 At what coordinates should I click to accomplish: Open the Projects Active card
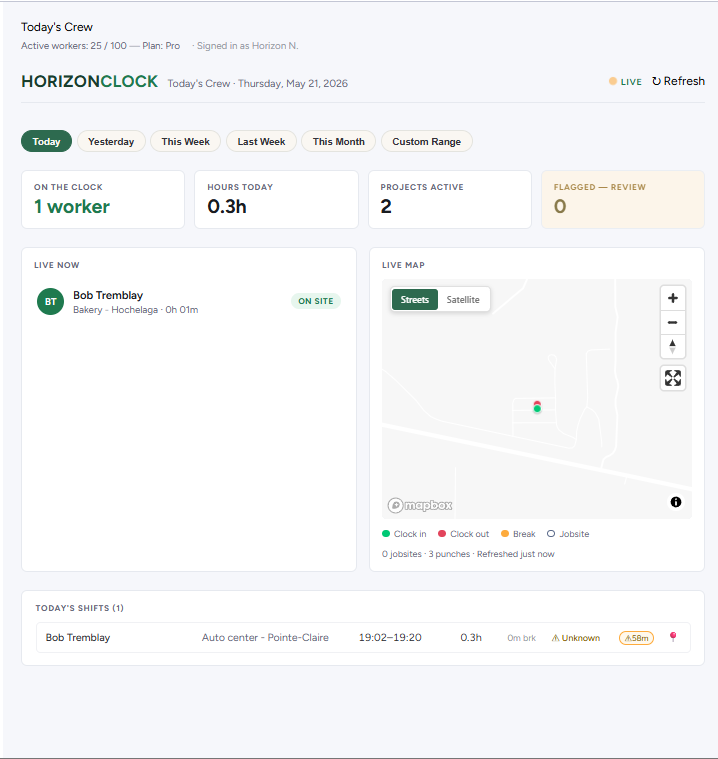click(x=450, y=199)
